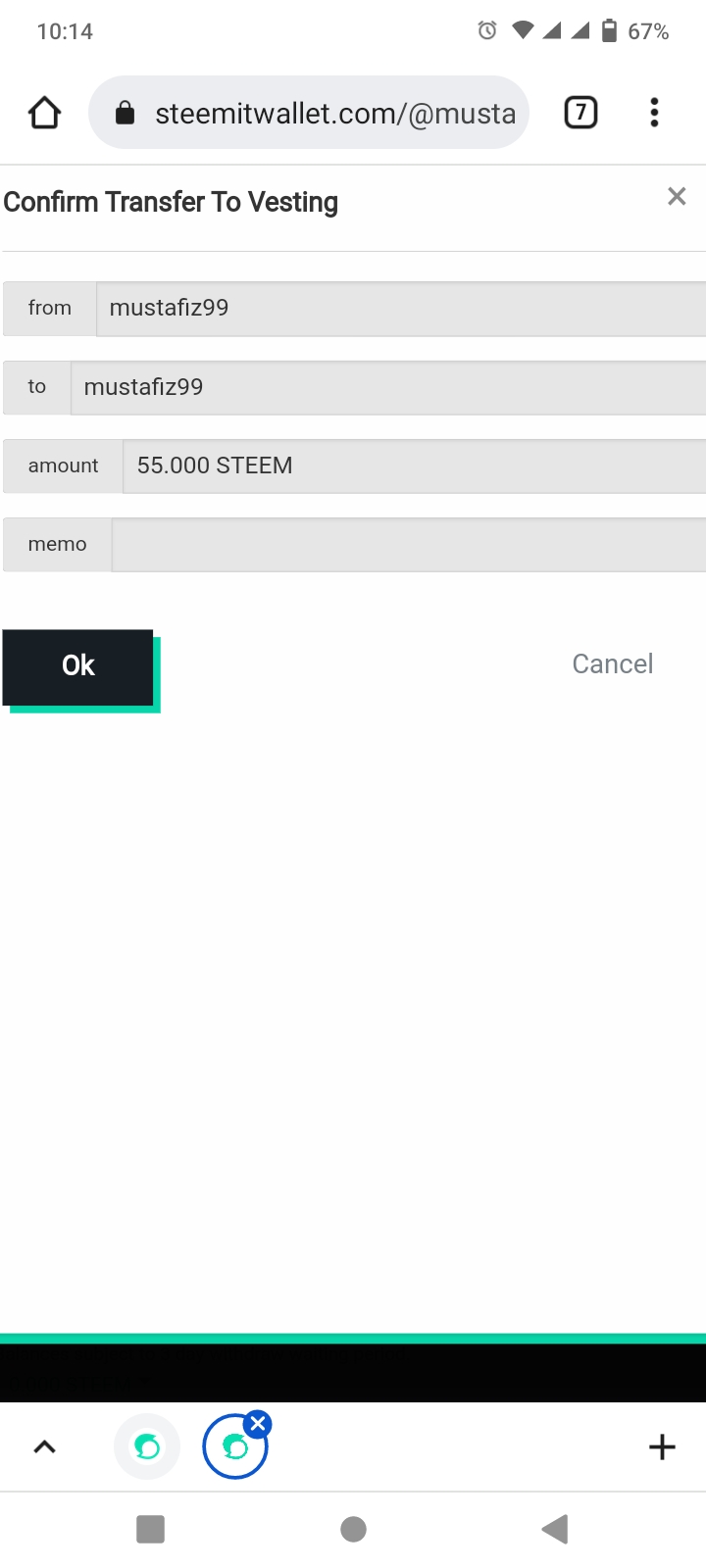The image size is (706, 1568).
Task: Open the tab switcher showing 7 tabs
Action: click(580, 113)
